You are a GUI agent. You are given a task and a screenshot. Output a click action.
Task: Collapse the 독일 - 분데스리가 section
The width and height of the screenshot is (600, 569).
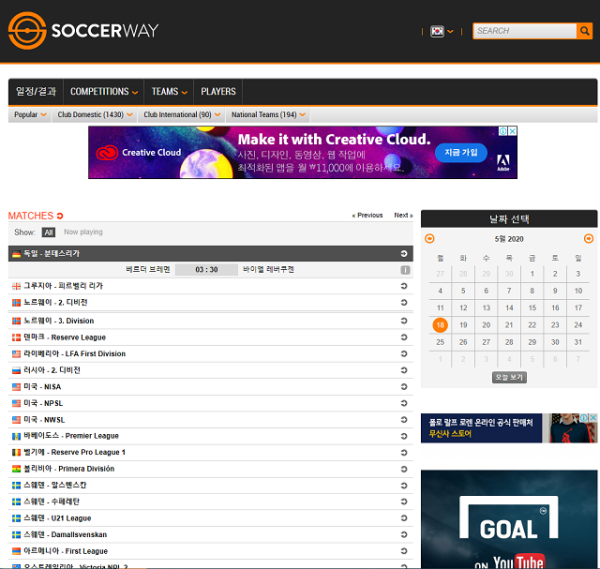[x=405, y=254]
